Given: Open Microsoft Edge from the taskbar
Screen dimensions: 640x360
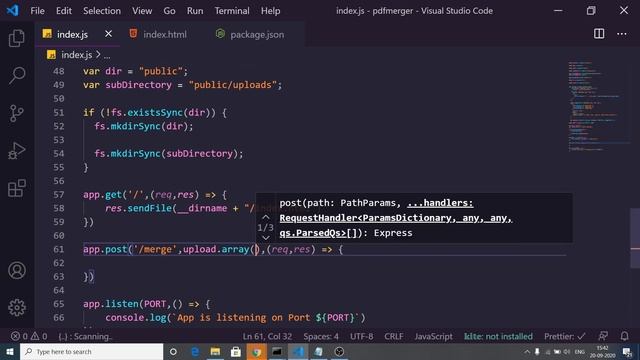Looking at the screenshot, I should coord(195,351).
